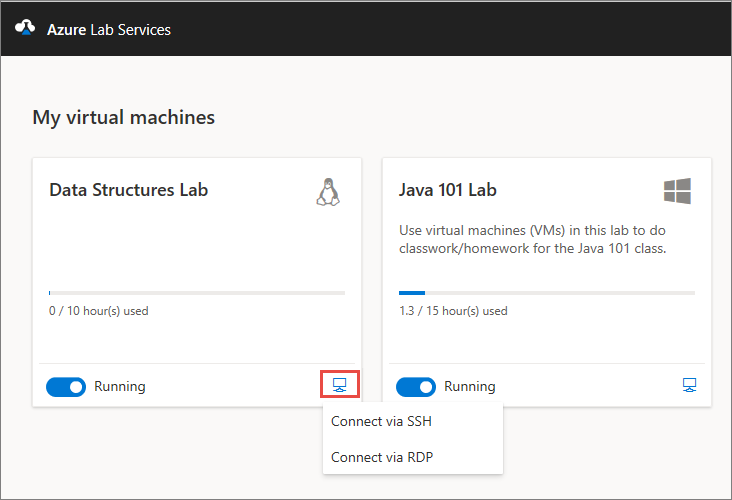Click the My virtual machines heading

pyautogui.click(x=123, y=118)
